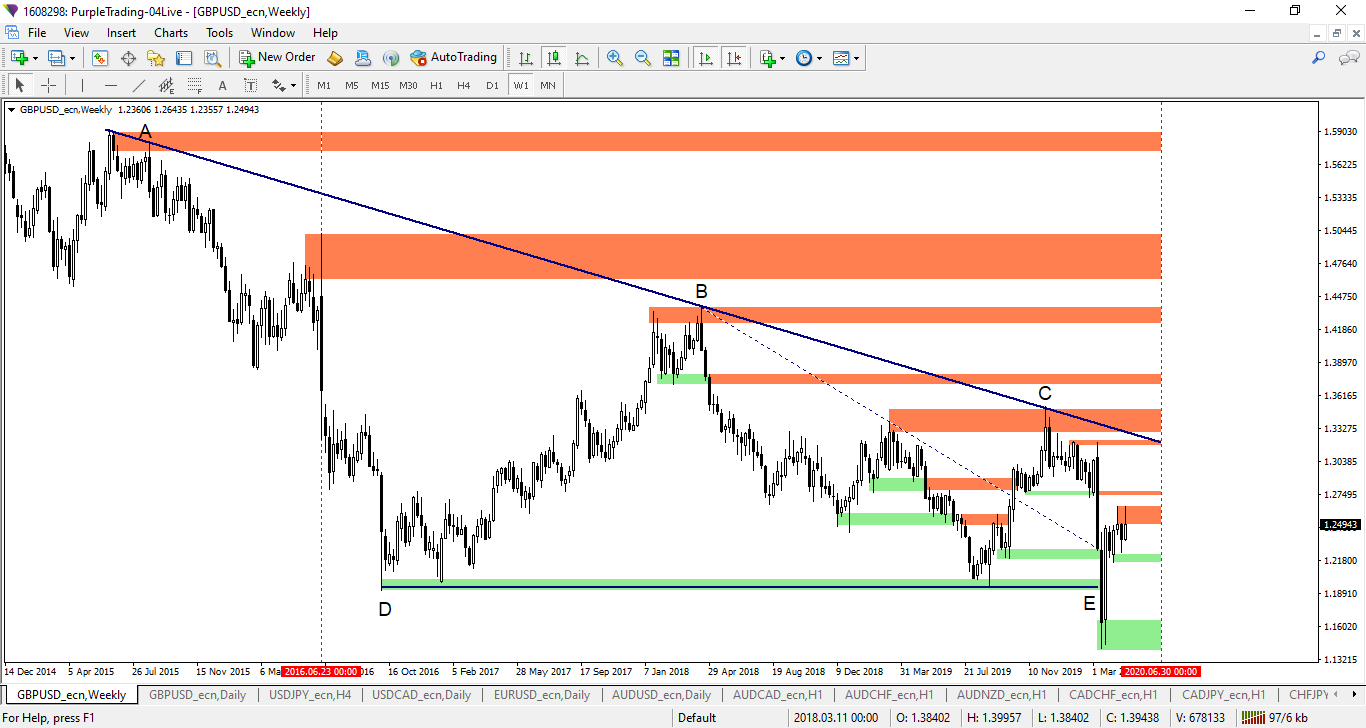
Task: Open the Data Window crosshair icon
Action: click(x=128, y=58)
